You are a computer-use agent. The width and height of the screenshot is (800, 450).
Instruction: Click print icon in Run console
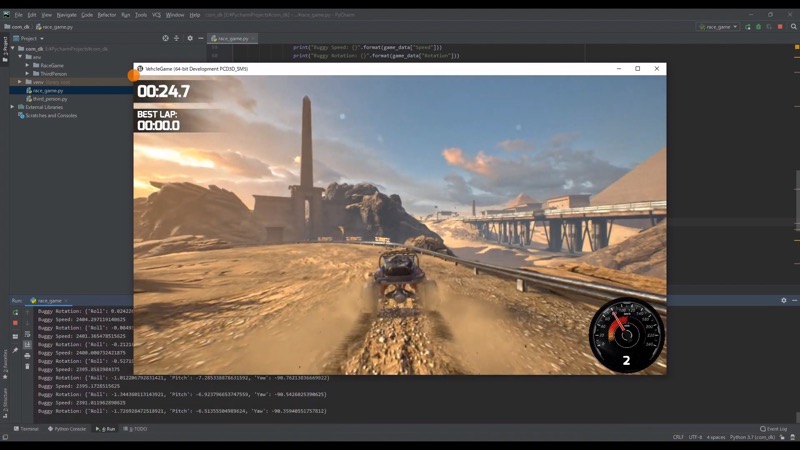click(28, 356)
